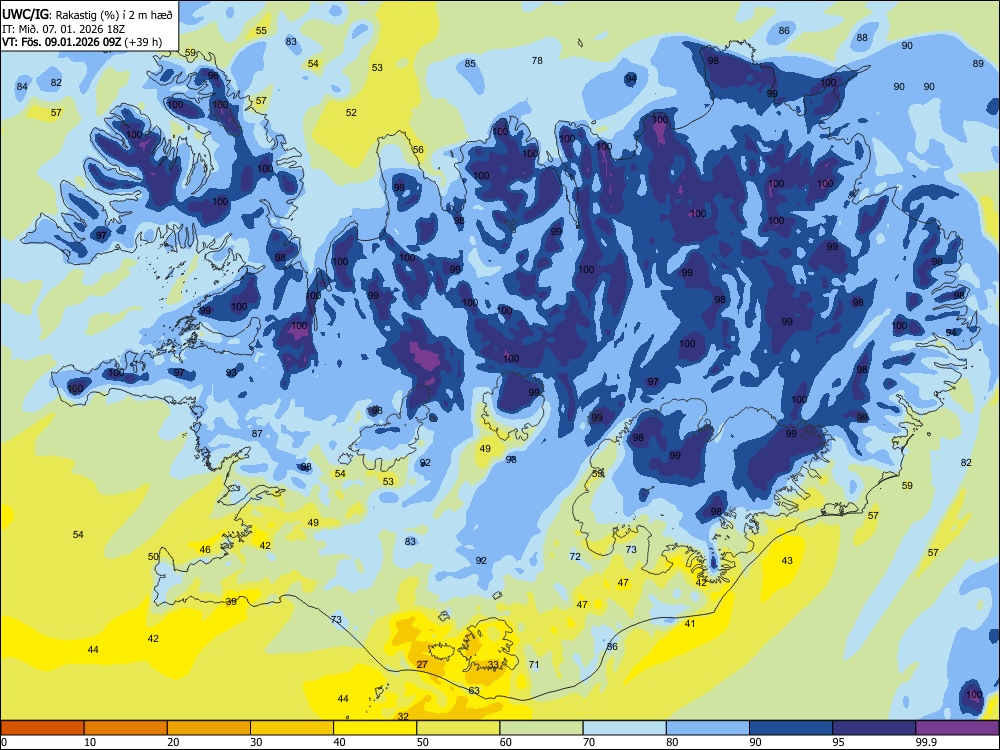The width and height of the screenshot is (1000, 750).
Task: Click the orange 10–20 legend swatch
Action: coord(126,728)
